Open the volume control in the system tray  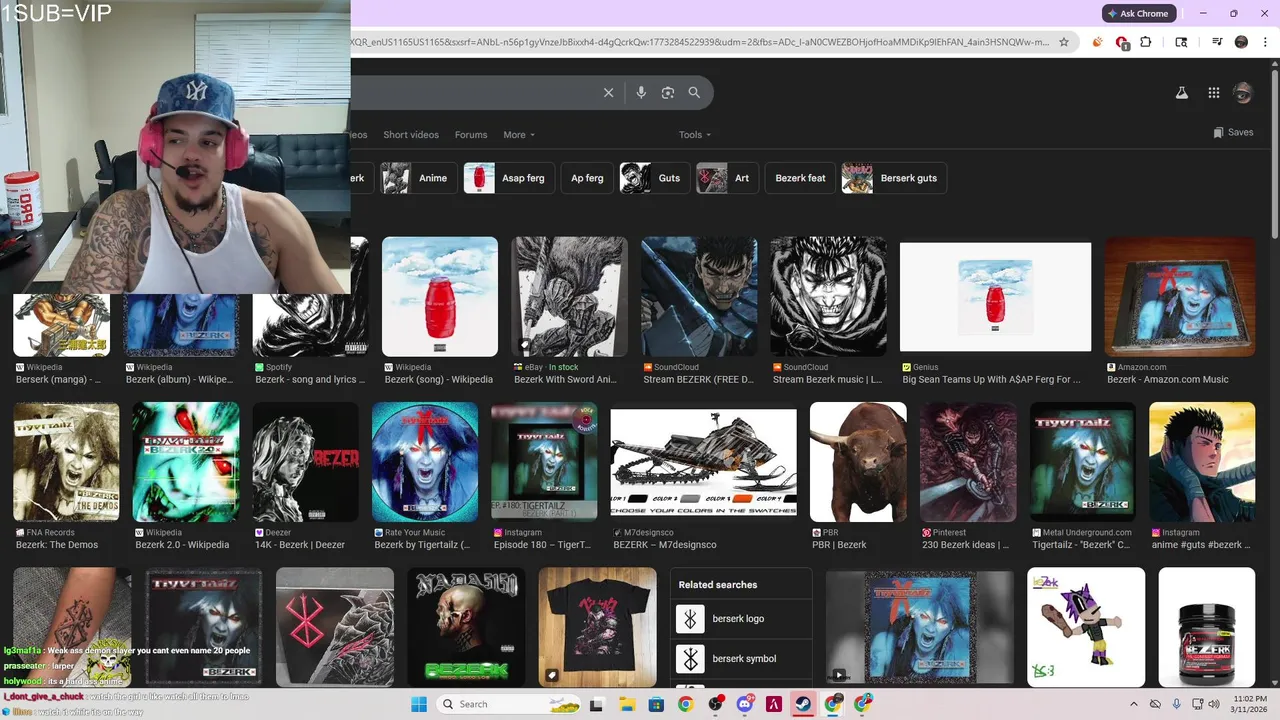[1213, 704]
